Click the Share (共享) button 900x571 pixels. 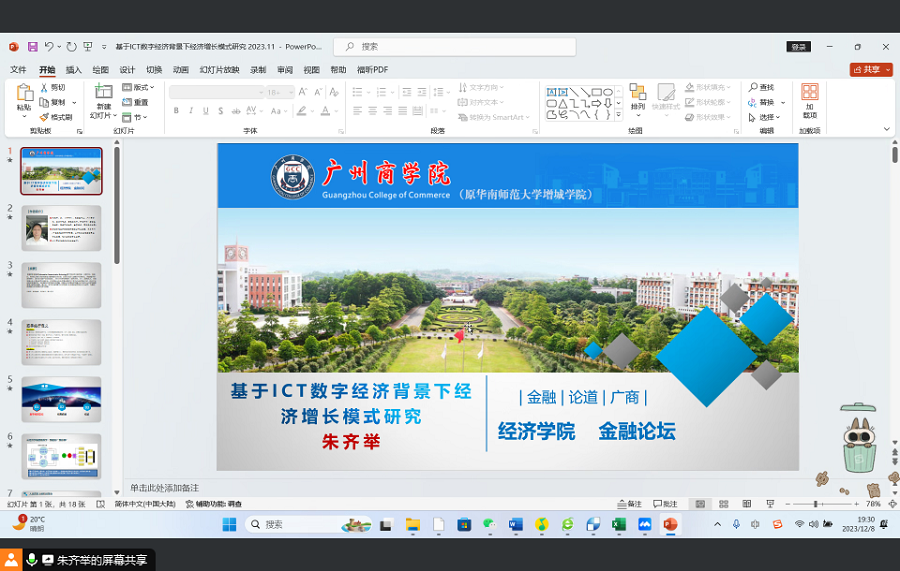click(869, 70)
